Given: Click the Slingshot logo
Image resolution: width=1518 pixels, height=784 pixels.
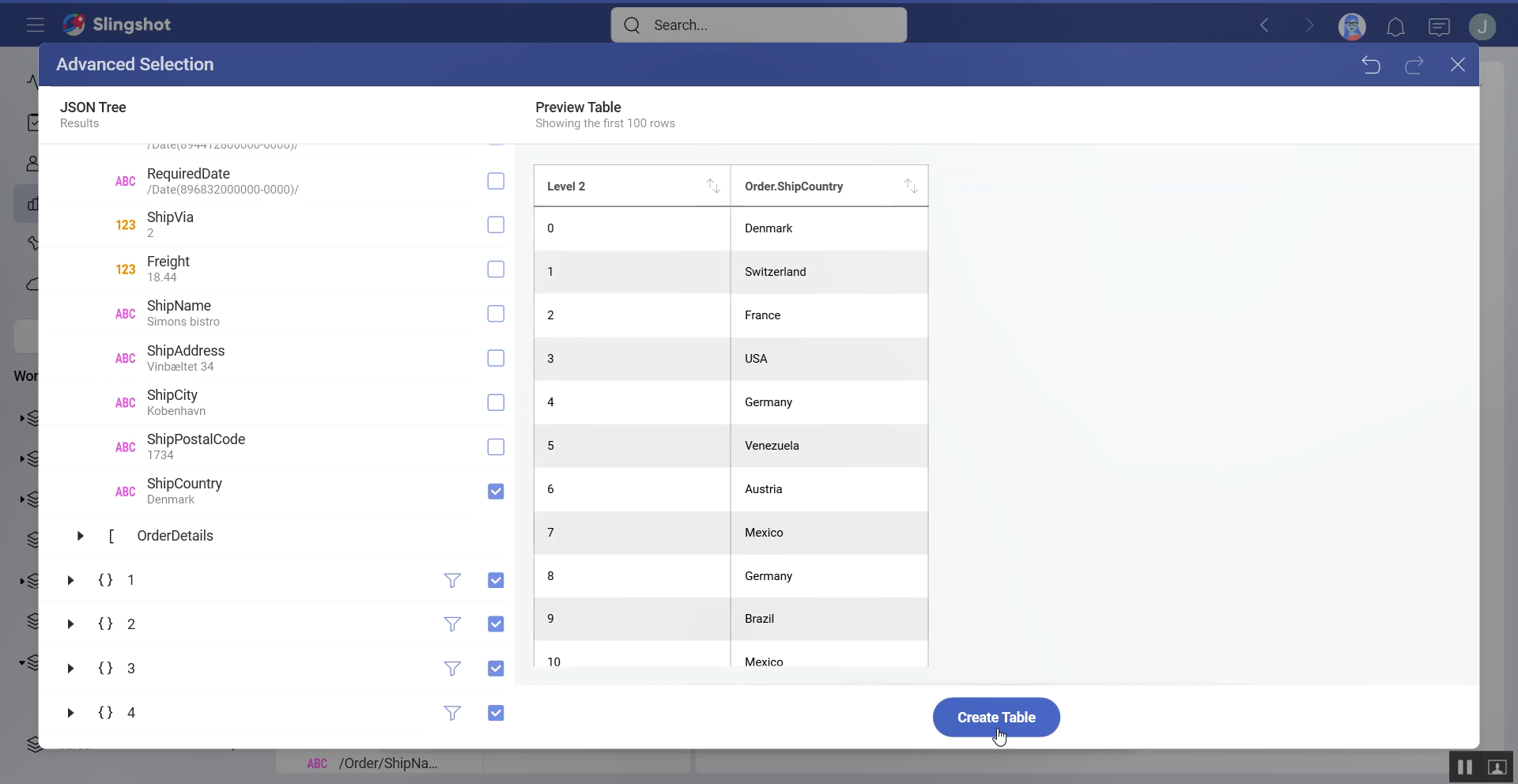Looking at the screenshot, I should click(x=116, y=24).
